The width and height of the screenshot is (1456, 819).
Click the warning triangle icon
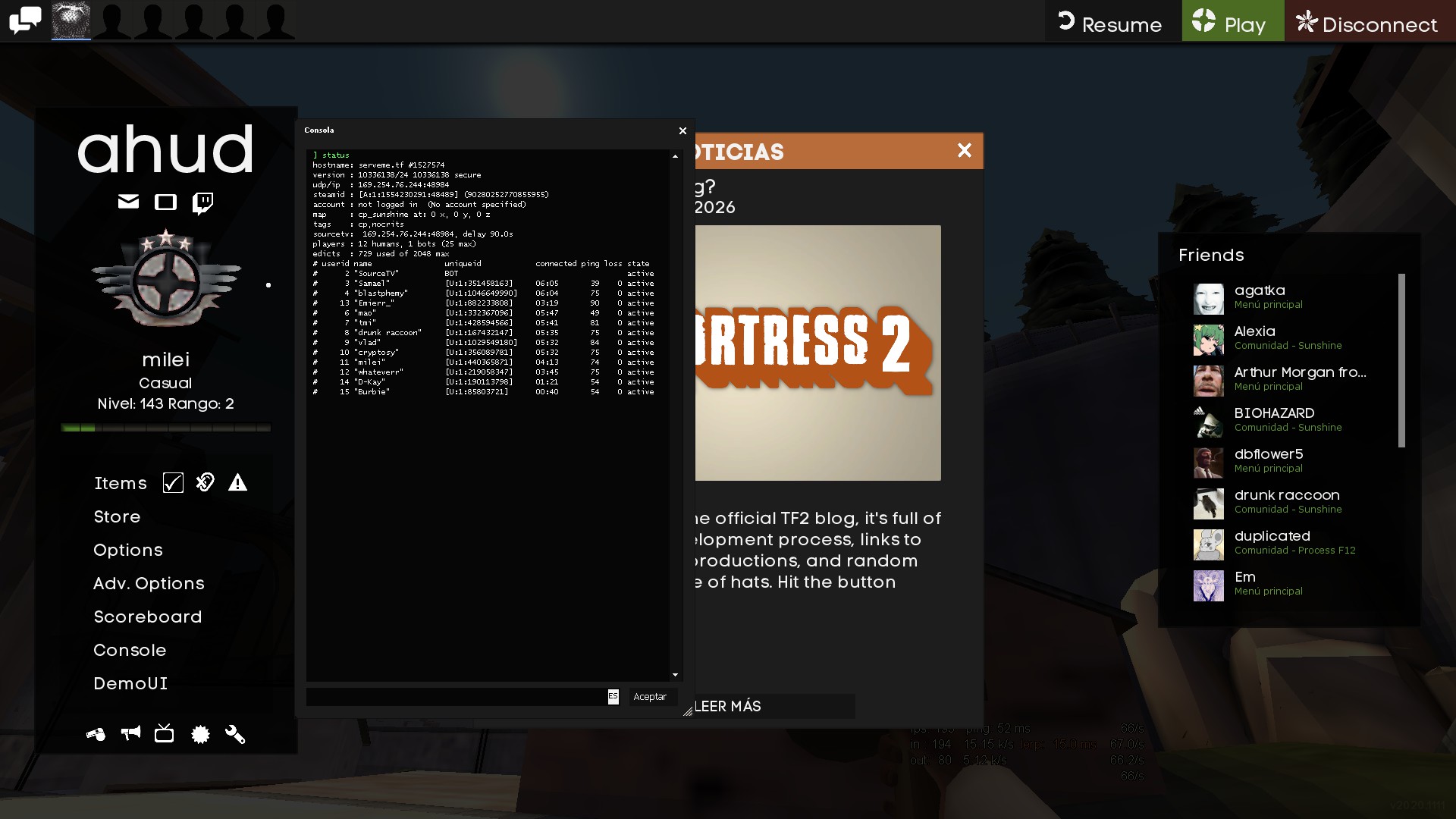(237, 483)
